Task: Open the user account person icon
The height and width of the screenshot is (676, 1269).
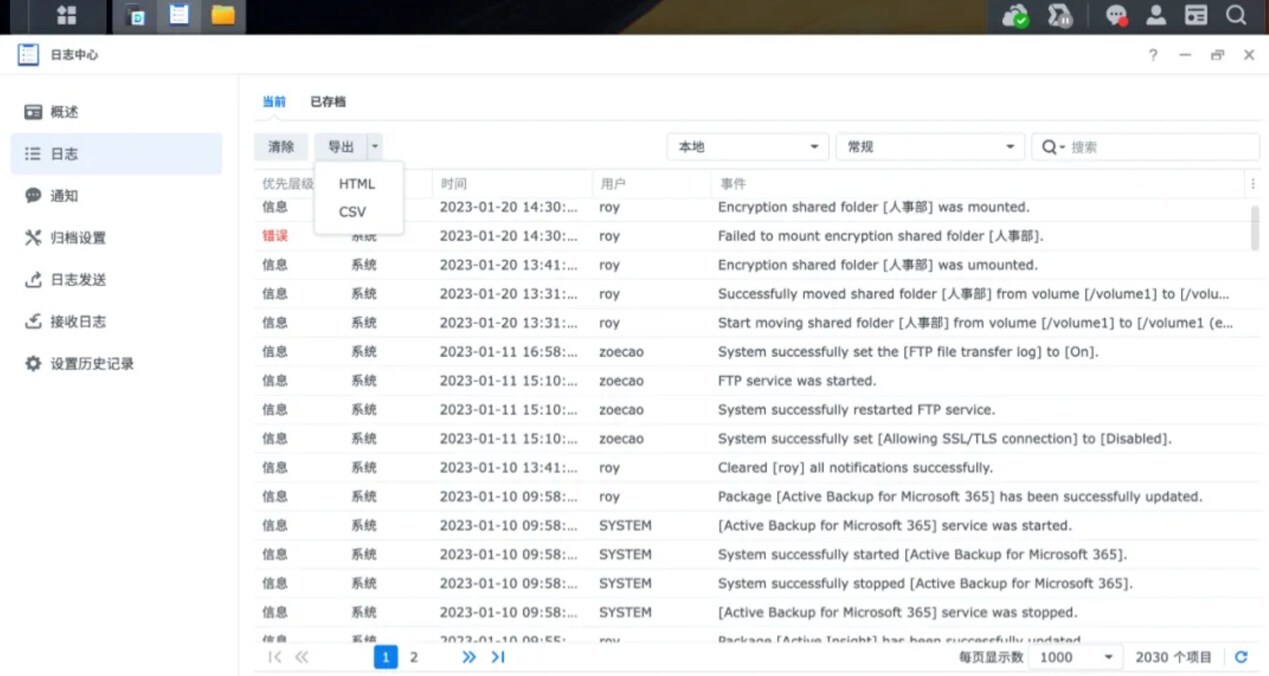Action: click(1156, 15)
